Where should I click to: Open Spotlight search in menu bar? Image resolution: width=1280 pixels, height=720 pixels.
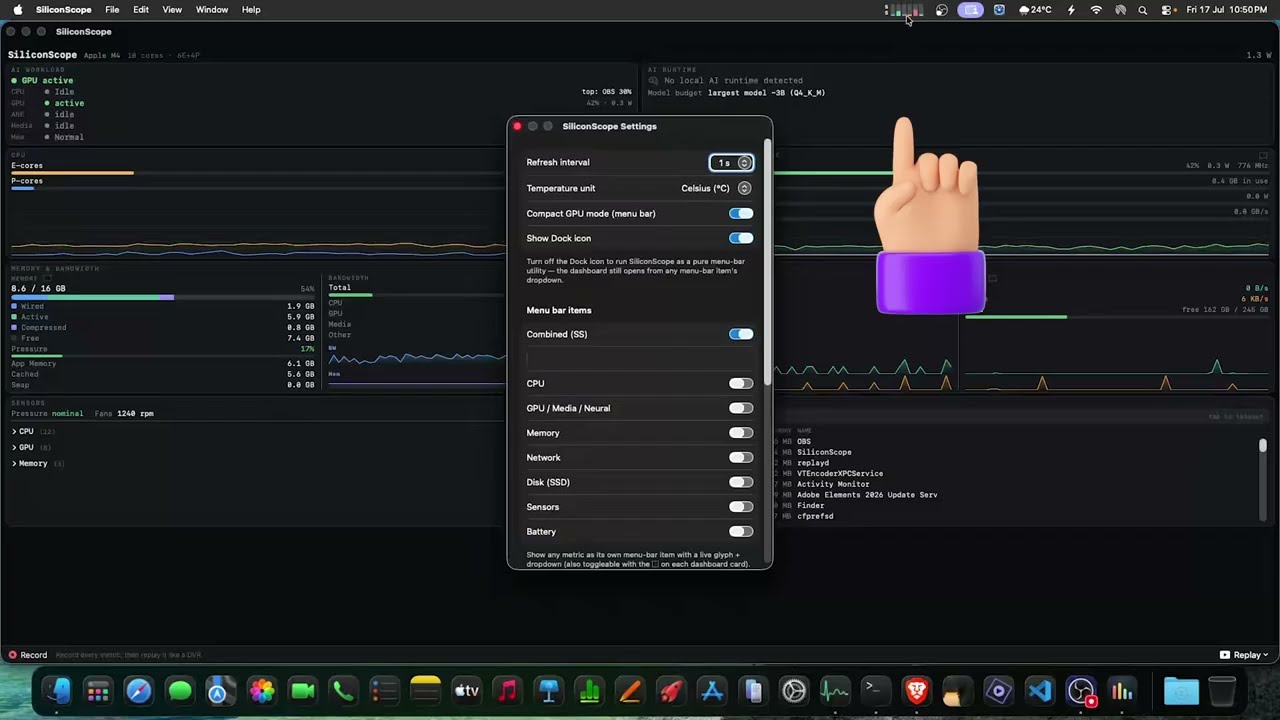tap(1143, 10)
